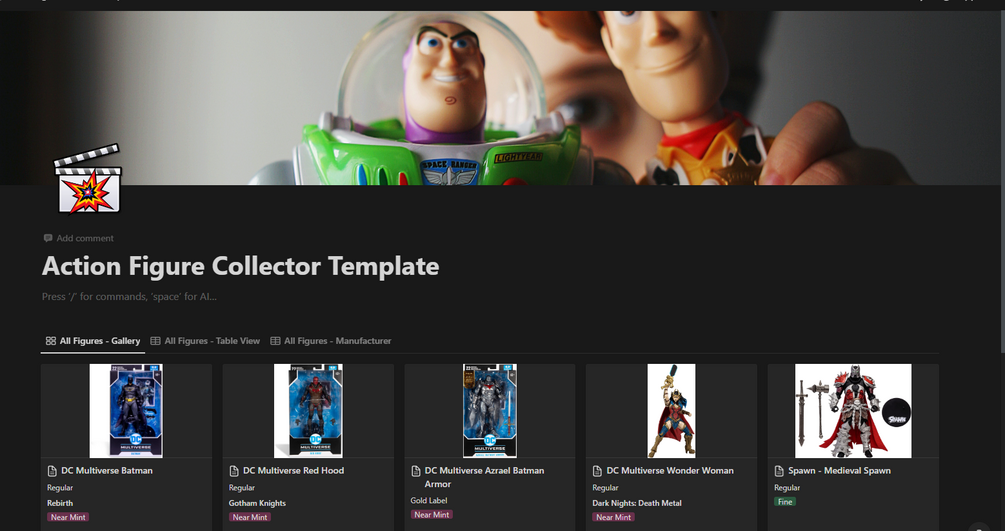
Task: Click the Azrael Batman Armor box thumbnail
Action: tap(490, 411)
